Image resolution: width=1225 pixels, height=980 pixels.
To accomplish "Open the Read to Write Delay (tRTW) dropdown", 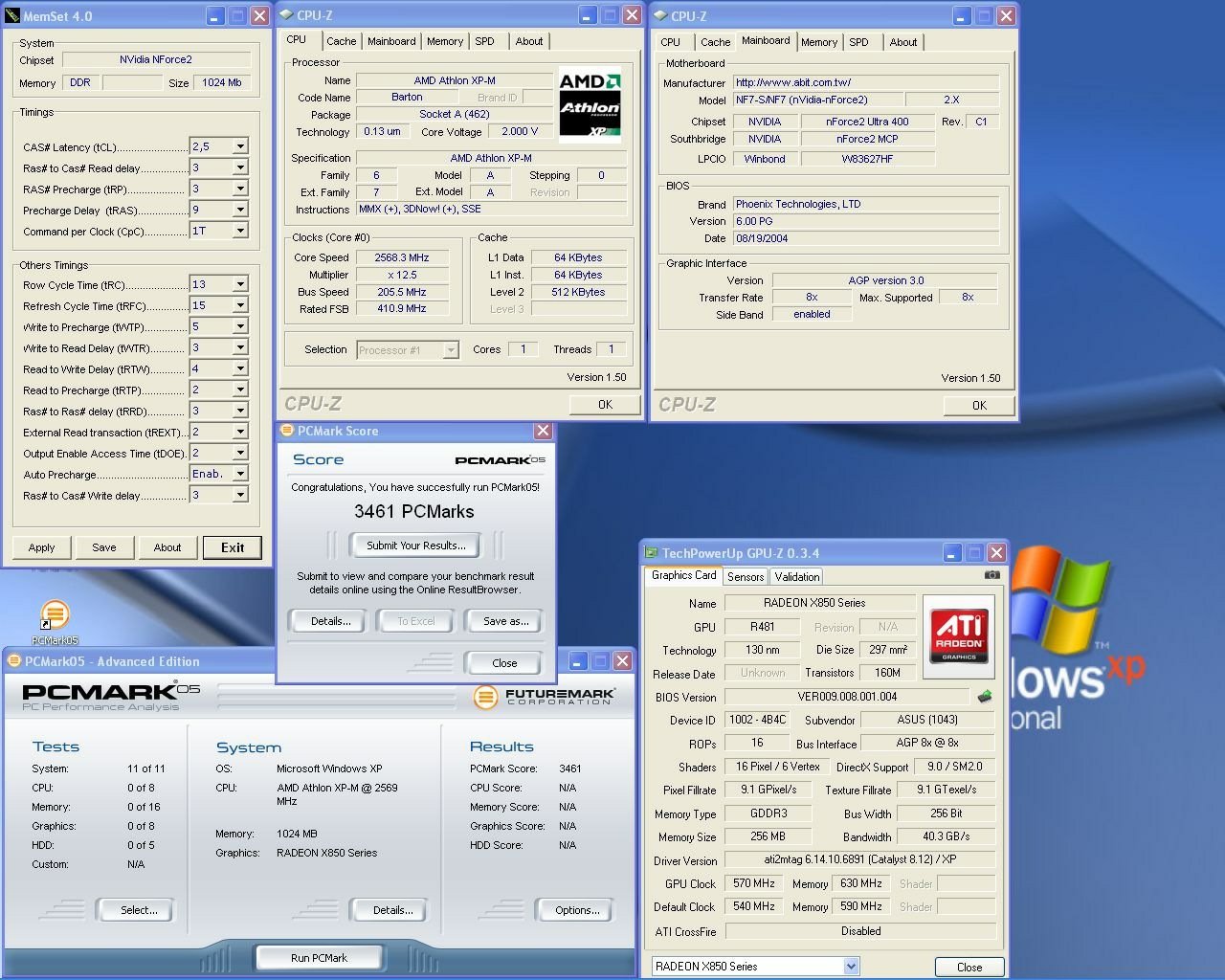I will click(x=240, y=368).
